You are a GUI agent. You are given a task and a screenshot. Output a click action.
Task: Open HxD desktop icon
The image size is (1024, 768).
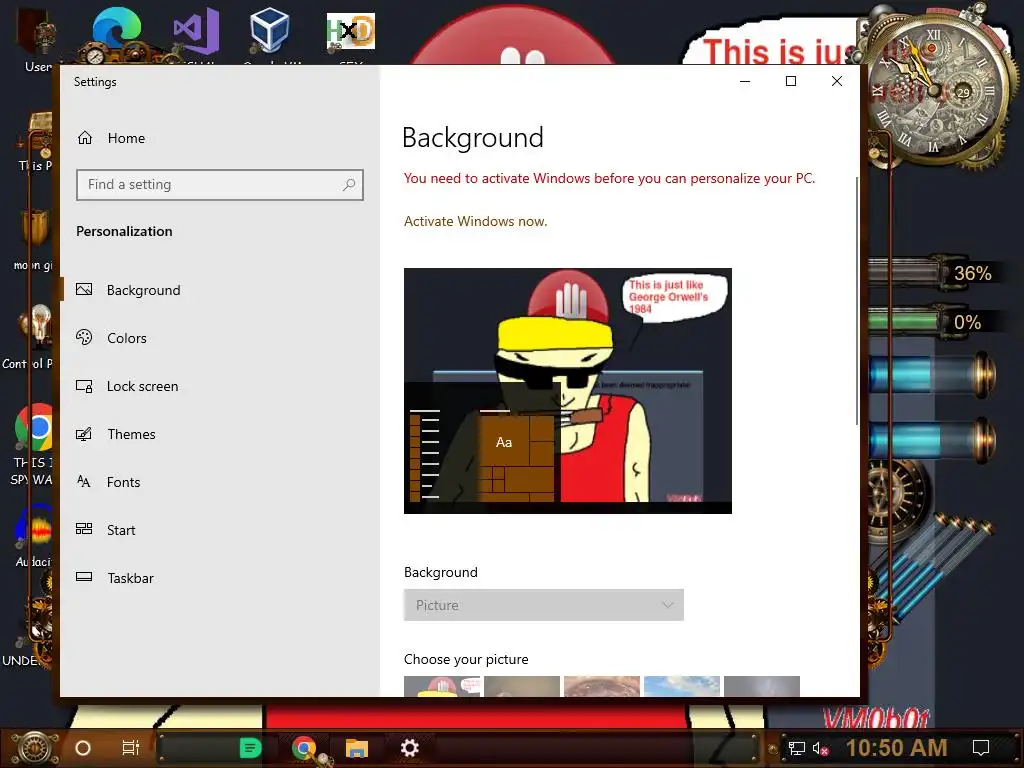tap(351, 31)
